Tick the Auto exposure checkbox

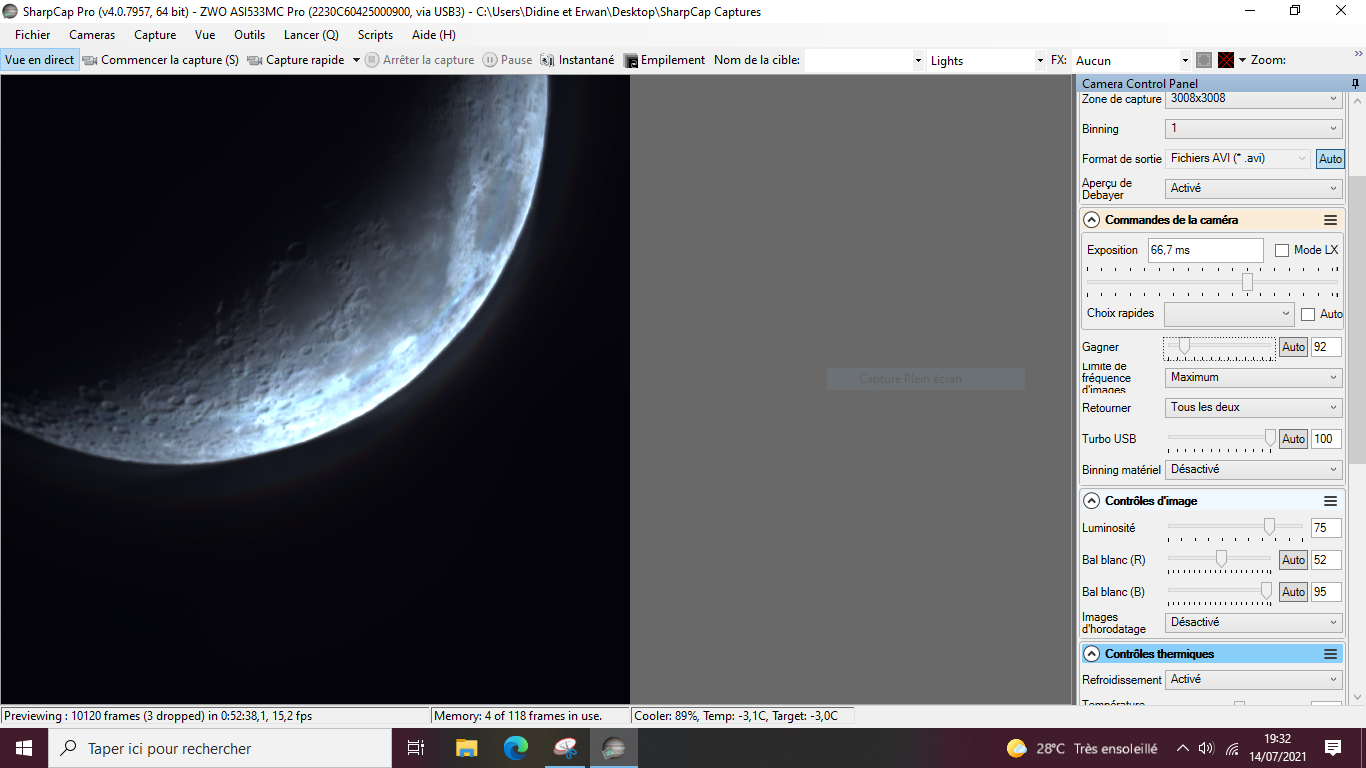coord(1308,314)
